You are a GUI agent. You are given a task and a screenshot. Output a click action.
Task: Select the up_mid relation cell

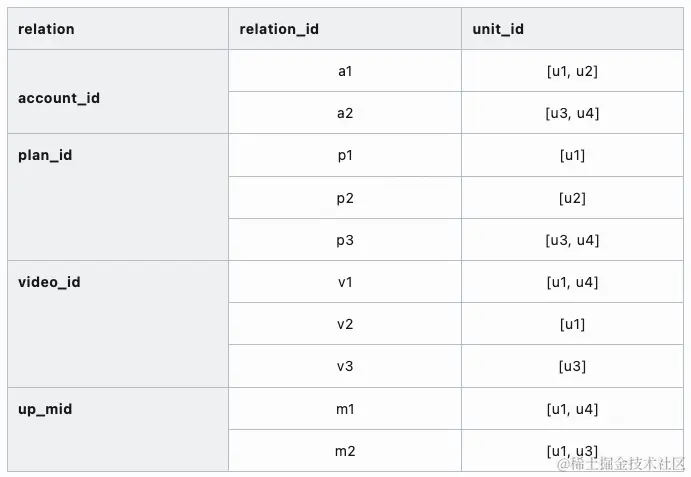(x=118, y=429)
